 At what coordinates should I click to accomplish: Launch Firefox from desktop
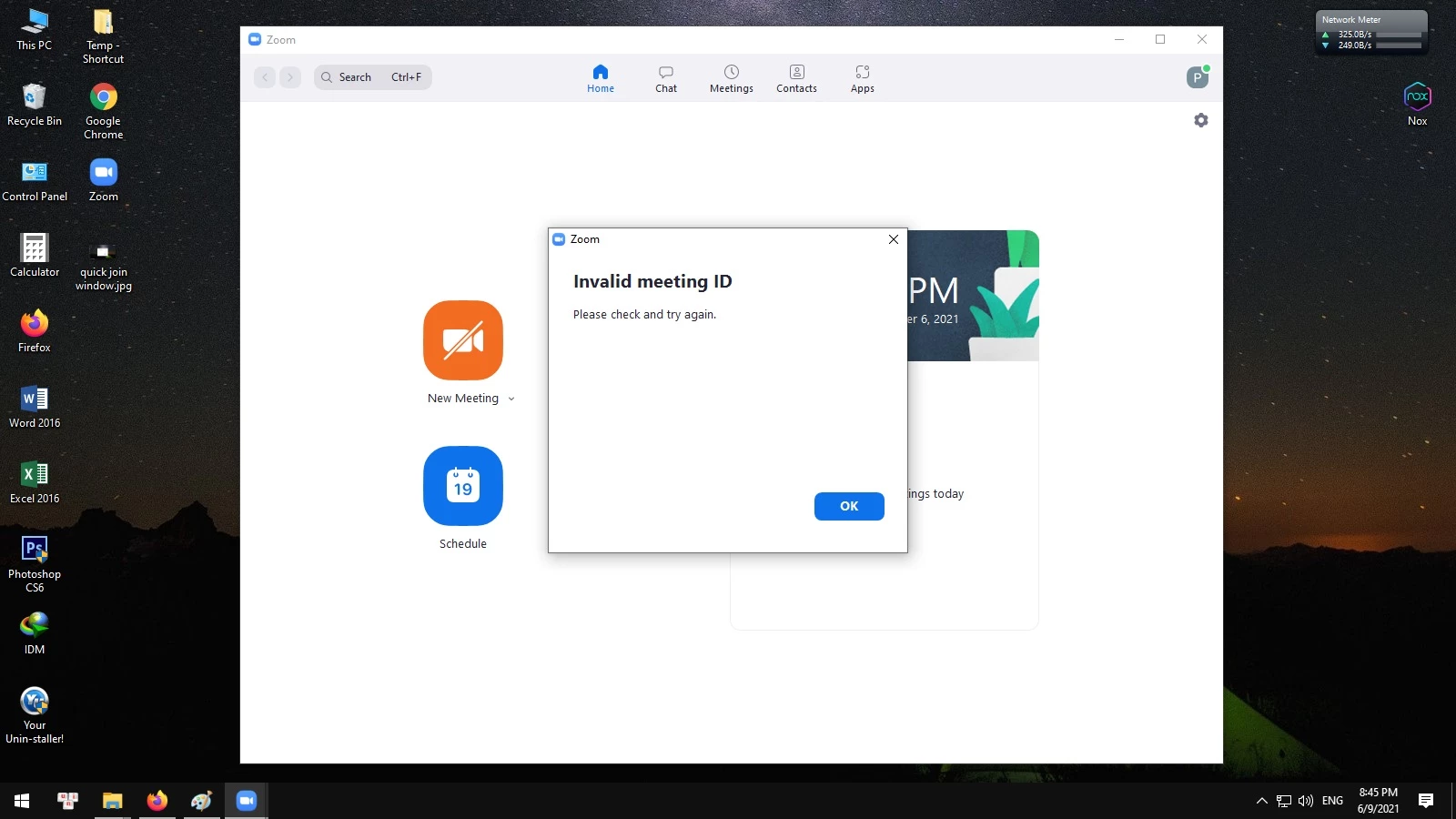point(35,331)
